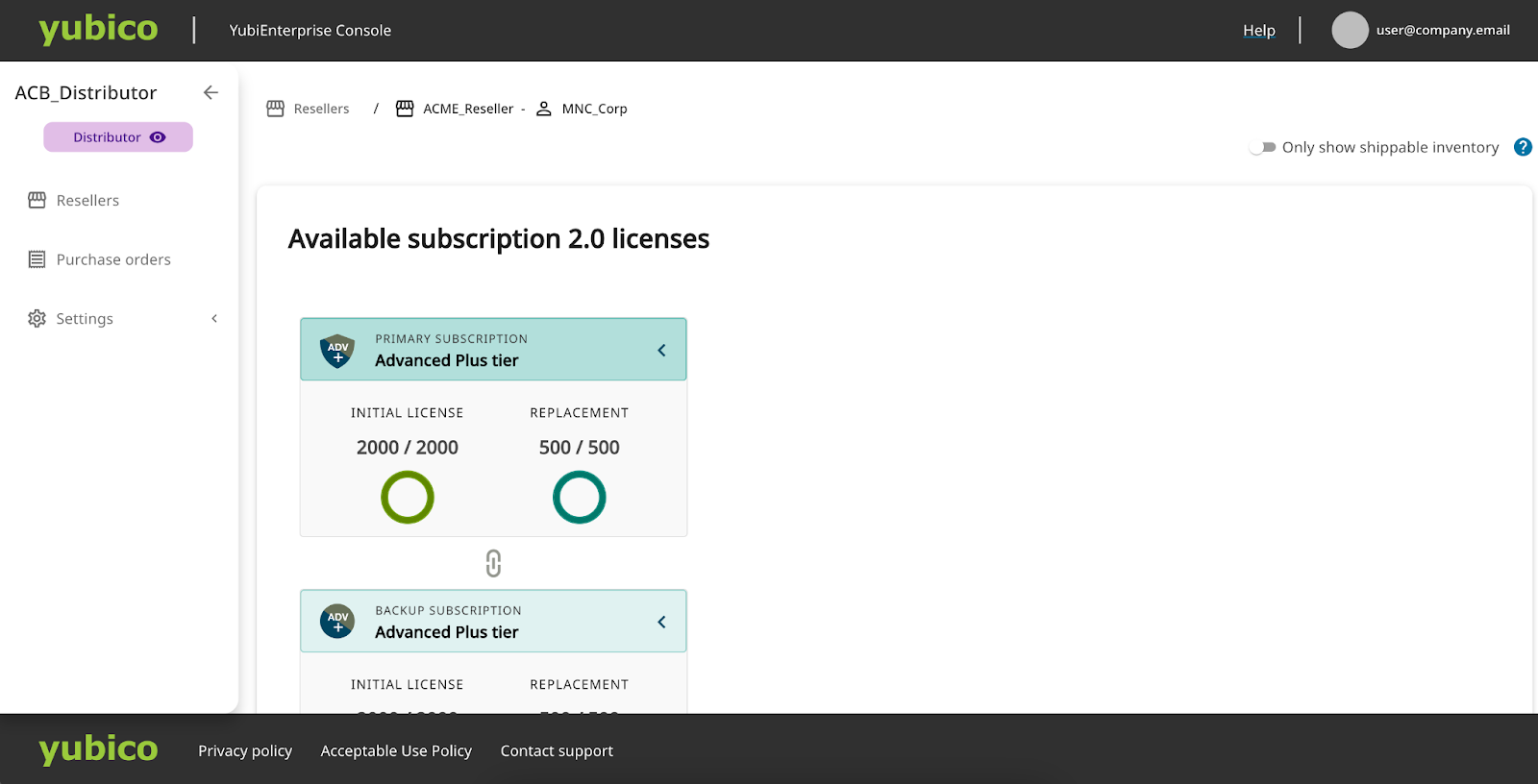Image resolution: width=1538 pixels, height=784 pixels.
Task: Click the back arrow beside ACB_Distributor
Action: tap(211, 92)
